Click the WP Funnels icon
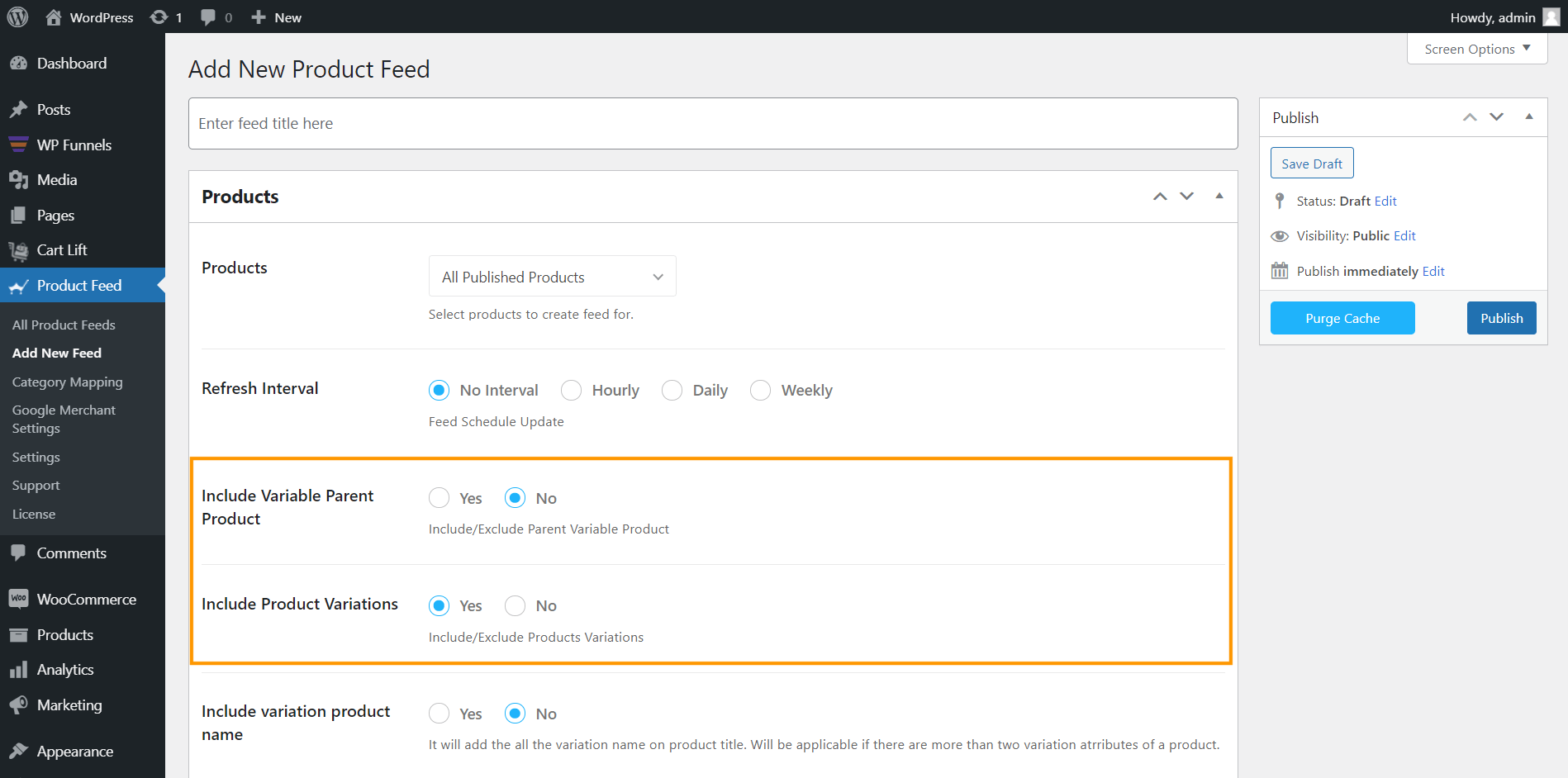This screenshot has height=778, width=1568. coord(19,145)
